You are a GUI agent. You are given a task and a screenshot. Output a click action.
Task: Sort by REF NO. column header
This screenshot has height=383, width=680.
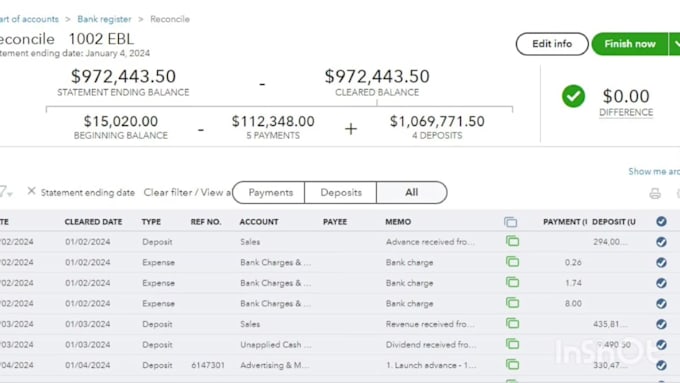click(x=206, y=222)
